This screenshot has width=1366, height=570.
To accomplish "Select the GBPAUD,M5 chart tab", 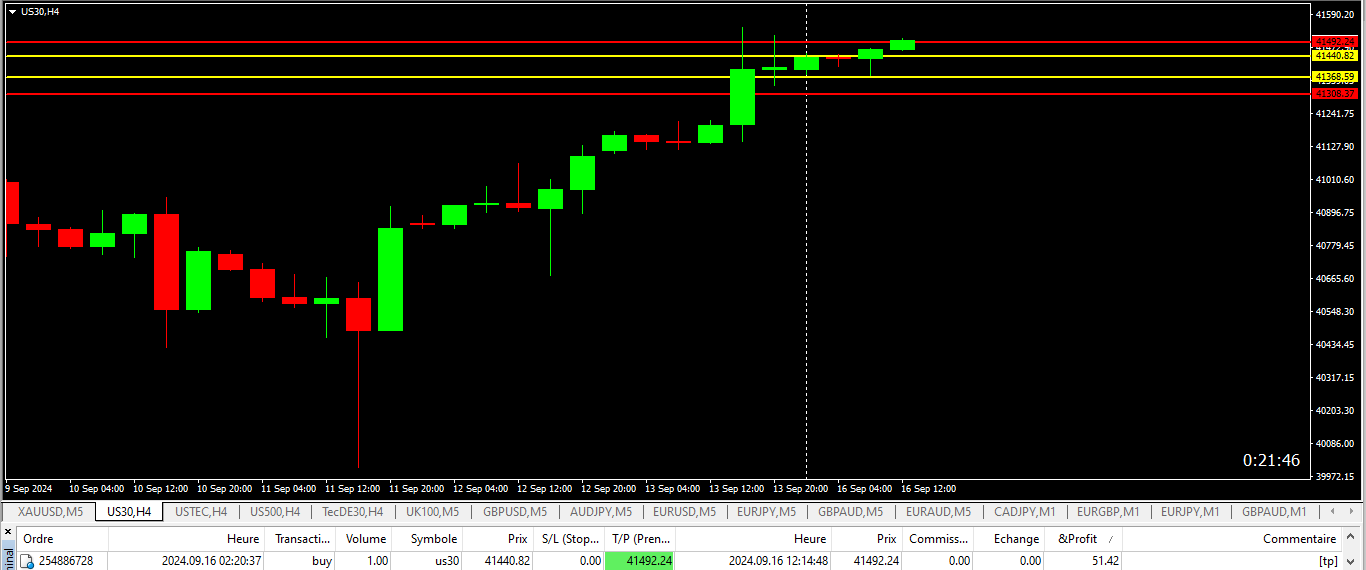I will pyautogui.click(x=850, y=511).
